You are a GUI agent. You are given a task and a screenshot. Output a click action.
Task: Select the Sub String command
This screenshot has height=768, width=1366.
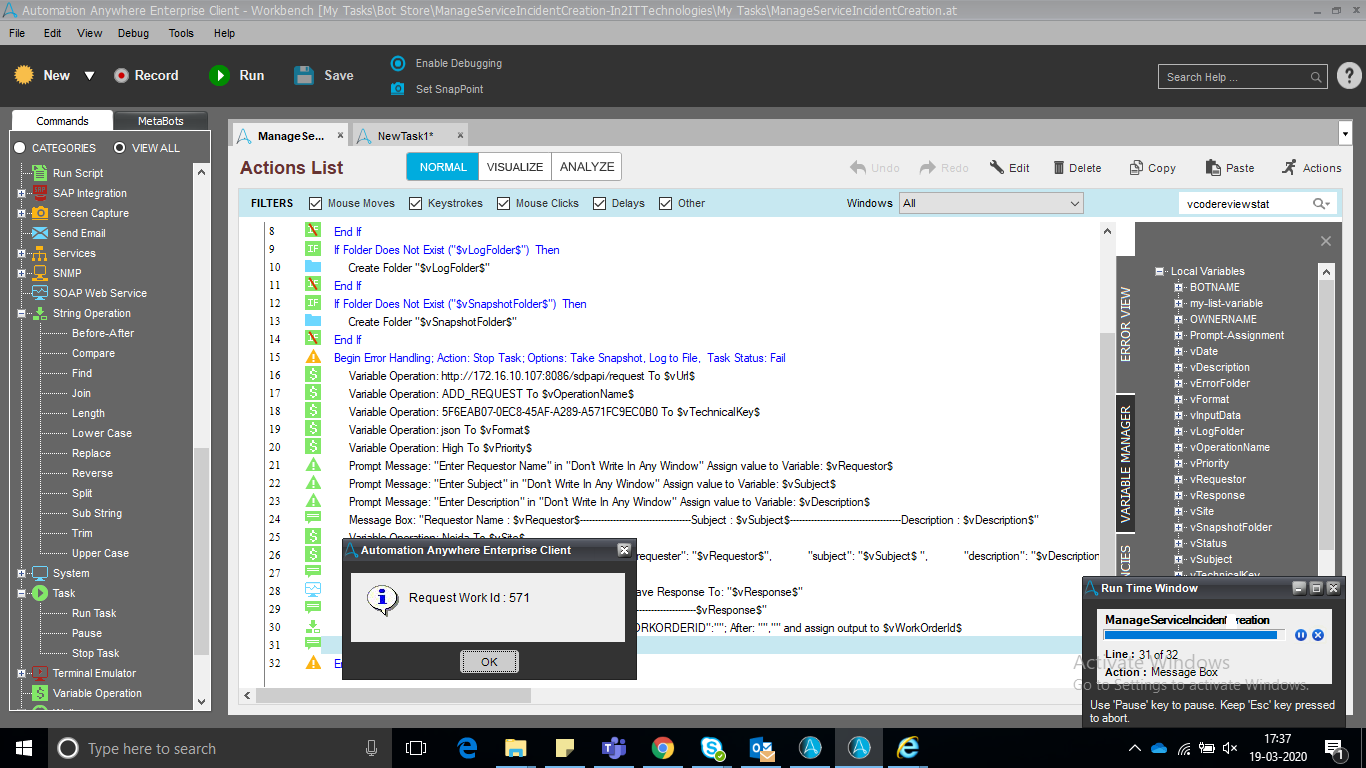[97, 514]
